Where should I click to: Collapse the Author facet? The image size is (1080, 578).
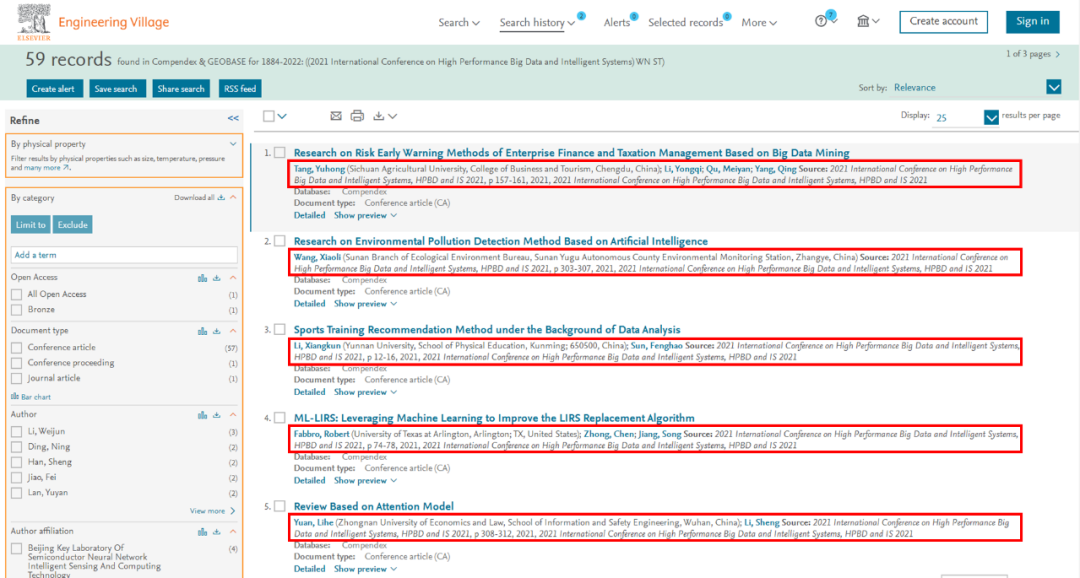tap(233, 415)
